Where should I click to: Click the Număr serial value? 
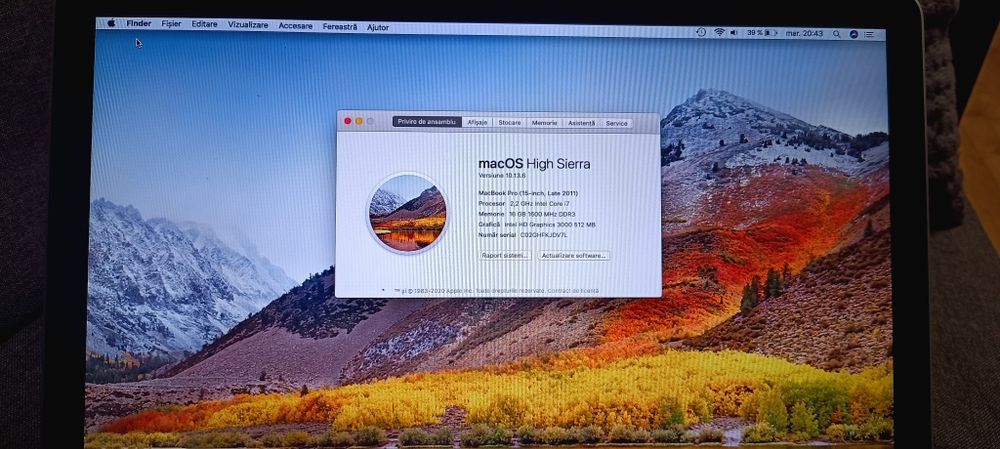click(x=544, y=235)
